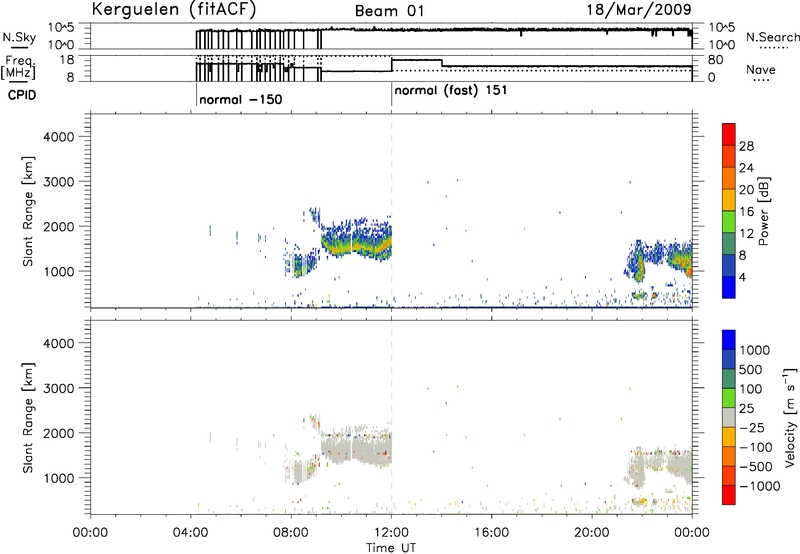
Task: Click the 'Slant Range [km]' label of velocity panel
Action: tap(28, 418)
